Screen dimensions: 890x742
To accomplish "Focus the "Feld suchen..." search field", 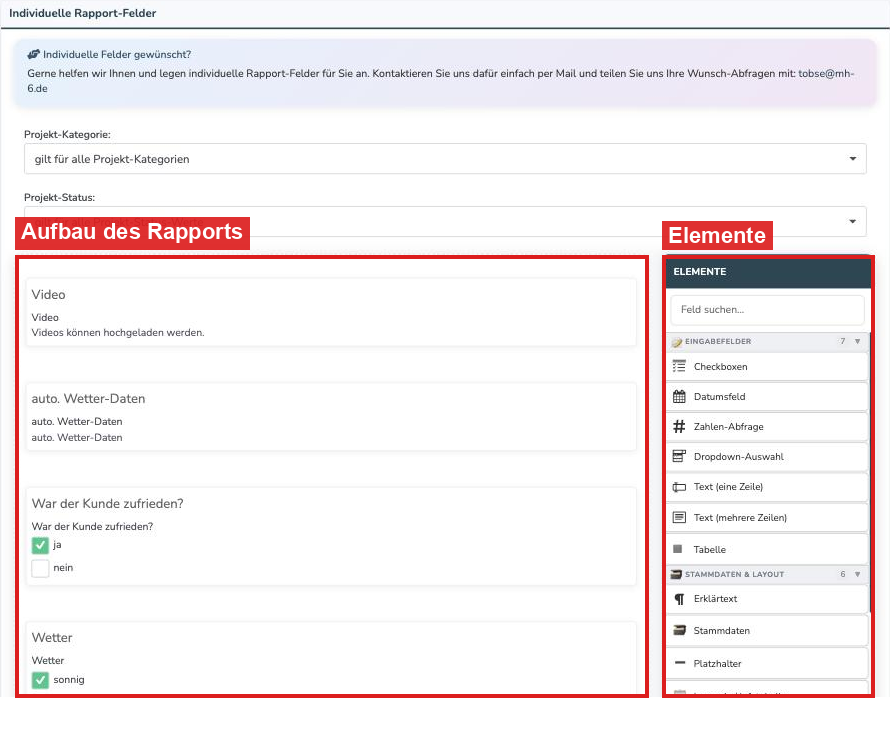I will point(767,309).
